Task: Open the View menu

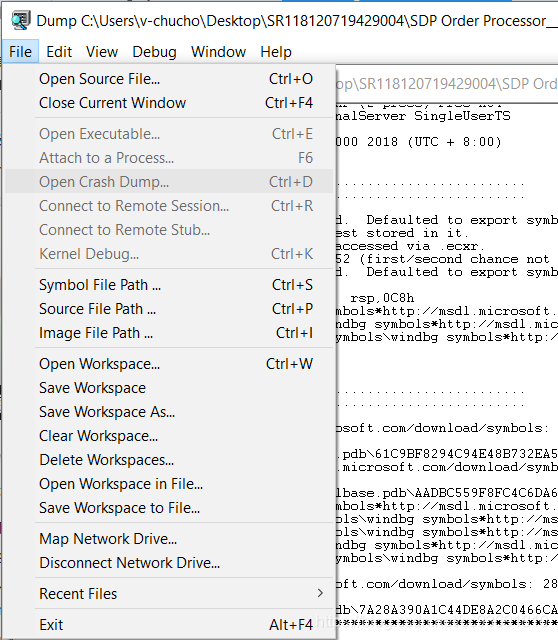Action: (102, 52)
